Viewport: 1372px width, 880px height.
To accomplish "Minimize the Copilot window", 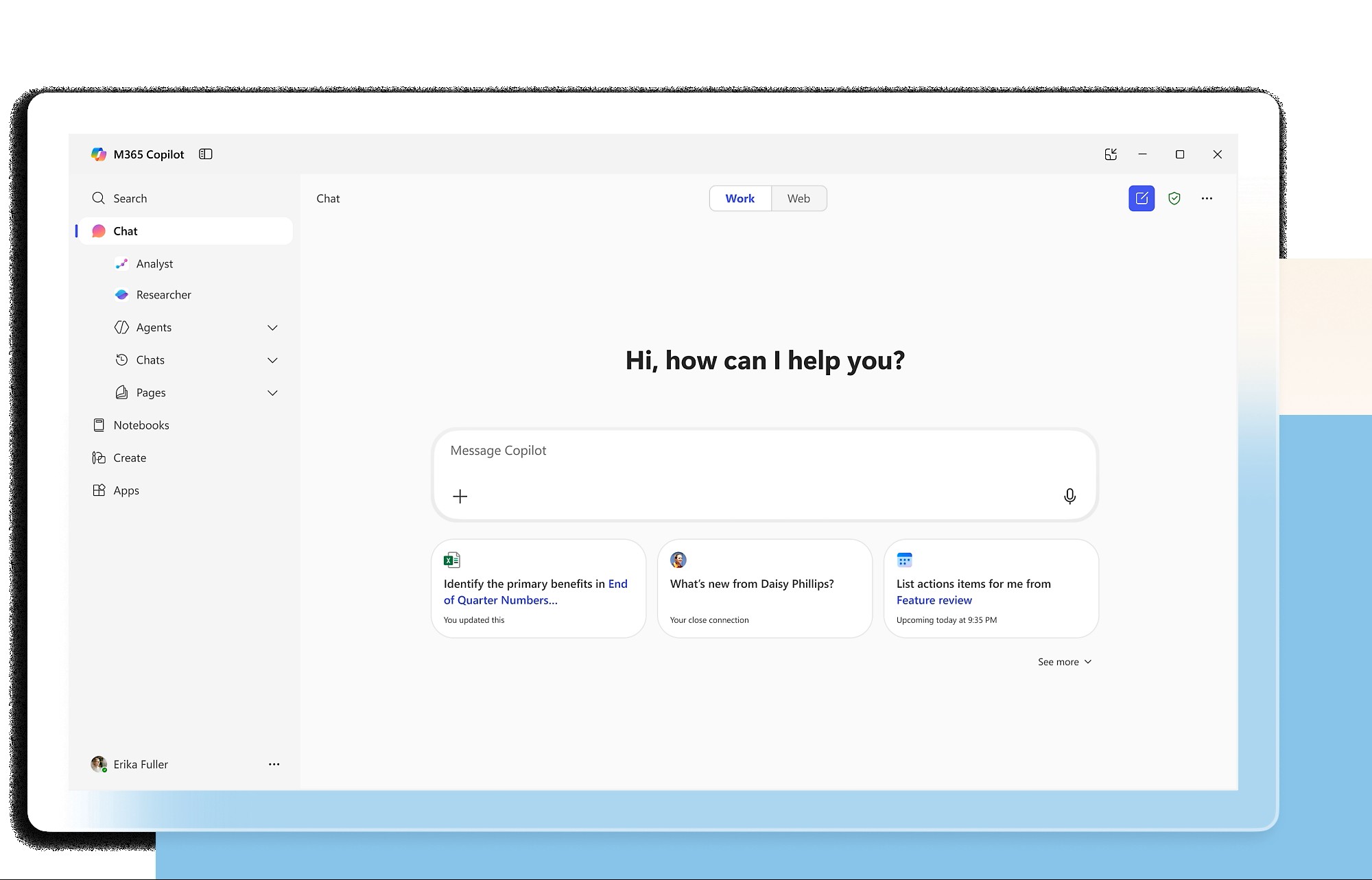I will 1143,154.
